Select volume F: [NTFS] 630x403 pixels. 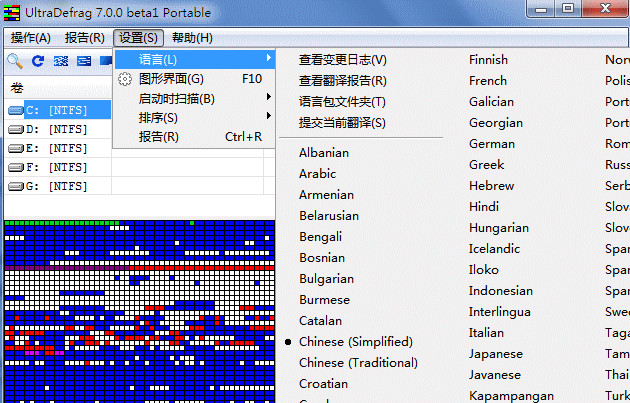coord(57,167)
